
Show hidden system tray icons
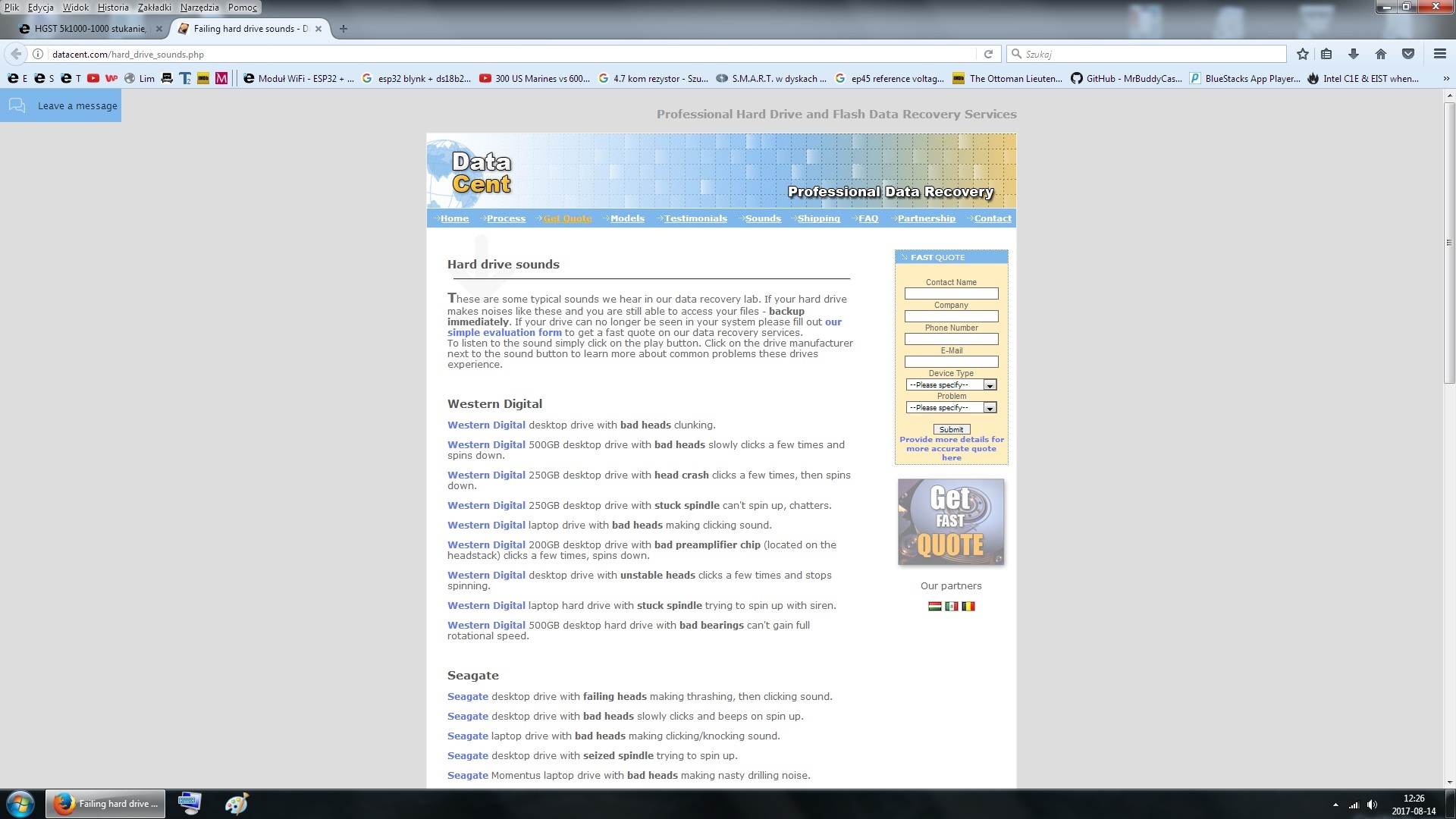click(x=1335, y=805)
